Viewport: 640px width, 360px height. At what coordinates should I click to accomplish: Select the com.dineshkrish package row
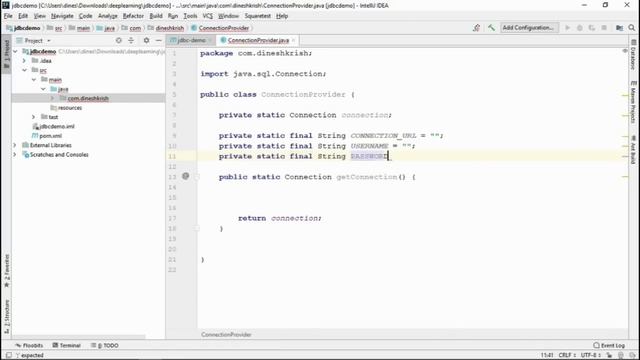click(x=88, y=98)
